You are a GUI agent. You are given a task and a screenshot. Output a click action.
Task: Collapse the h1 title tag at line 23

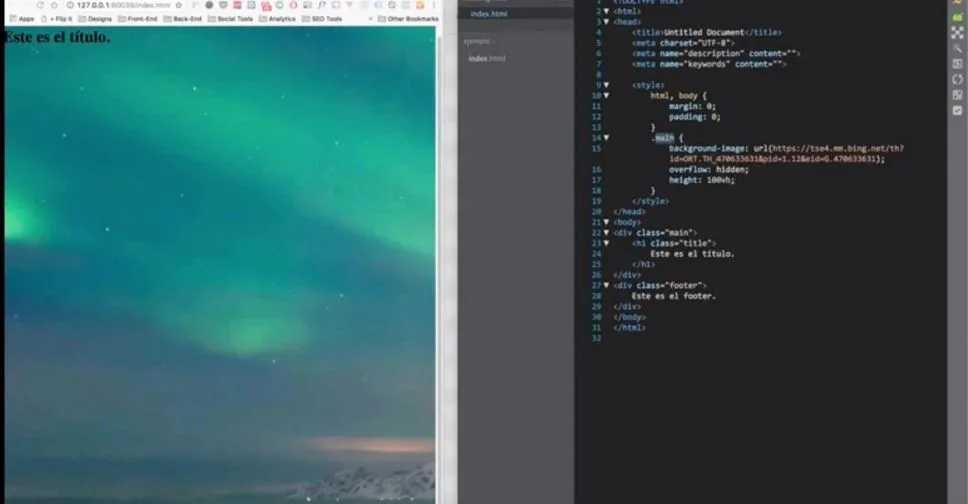point(606,243)
